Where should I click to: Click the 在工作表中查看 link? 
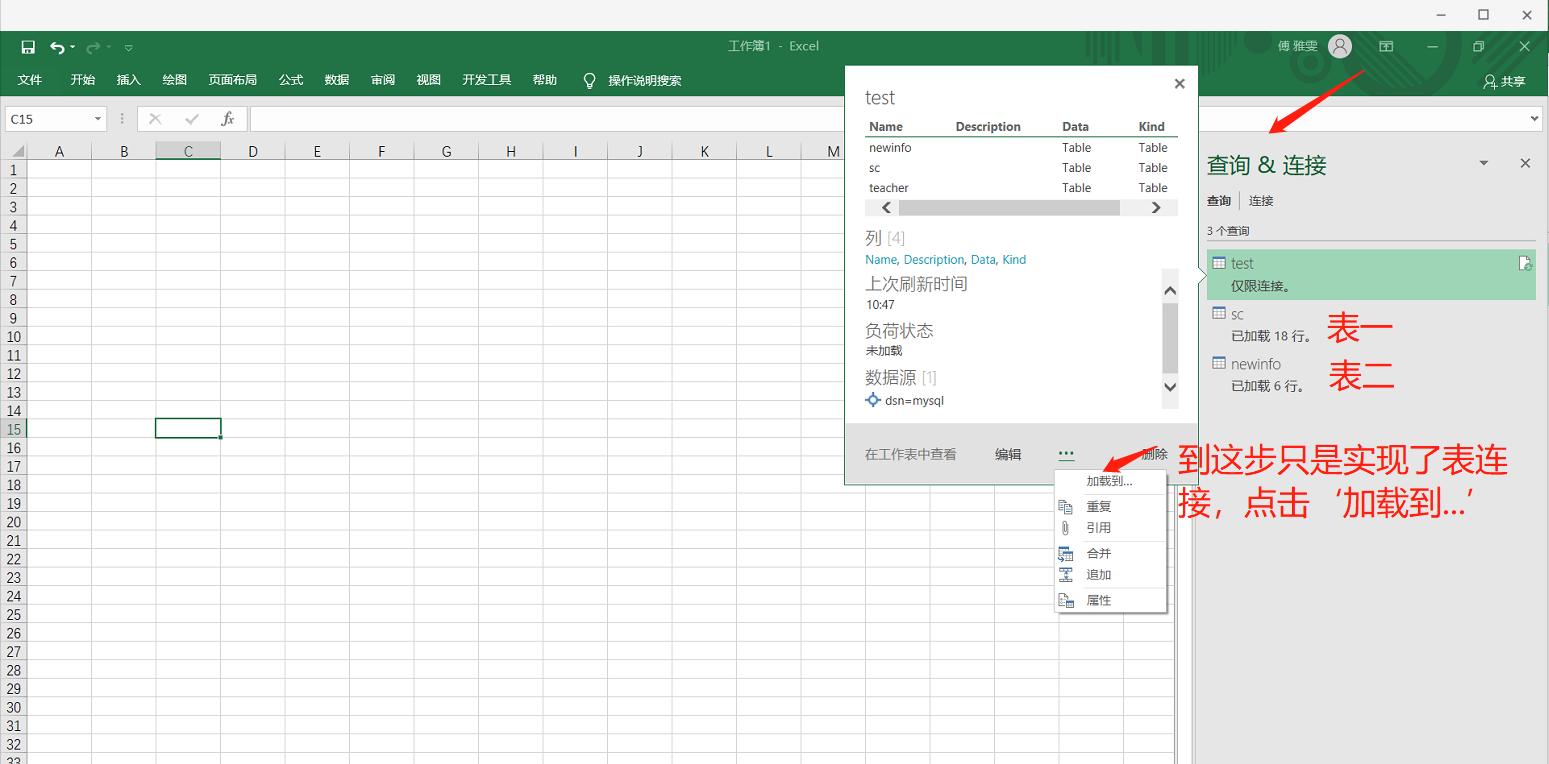coord(911,454)
